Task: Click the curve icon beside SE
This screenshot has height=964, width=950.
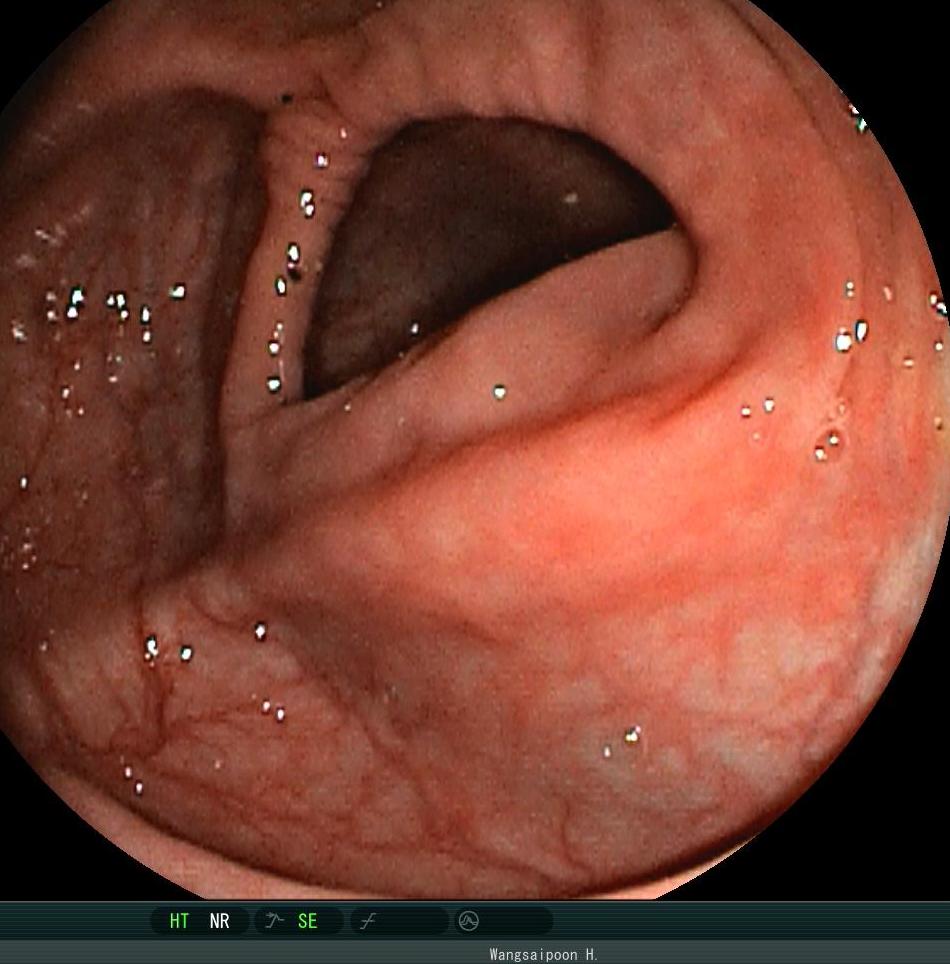Action: click(x=274, y=920)
